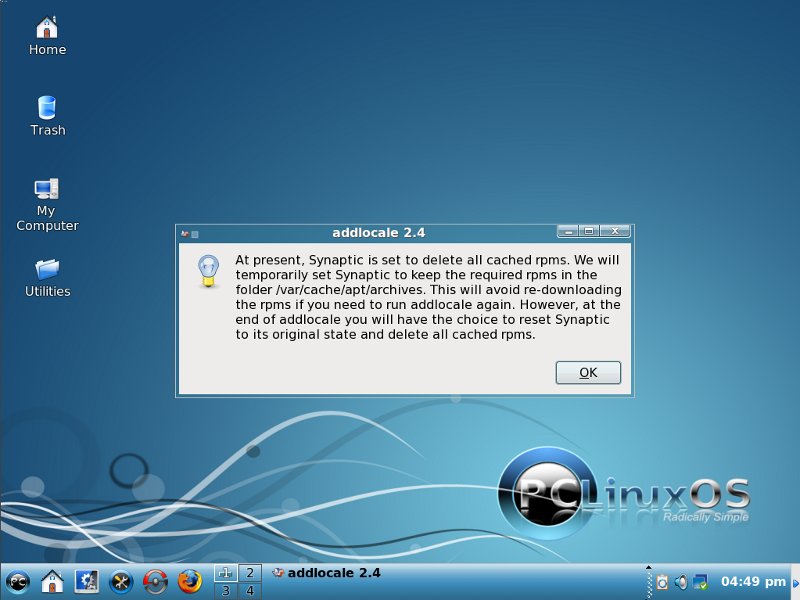Expand the panel hide arrow at right edge

pyautogui.click(x=795, y=581)
